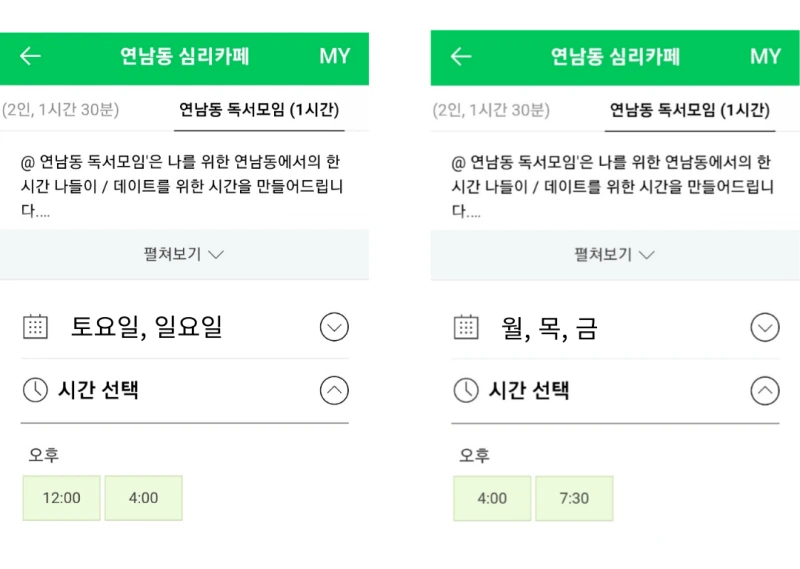Tap the back arrow in the right header

461,56
